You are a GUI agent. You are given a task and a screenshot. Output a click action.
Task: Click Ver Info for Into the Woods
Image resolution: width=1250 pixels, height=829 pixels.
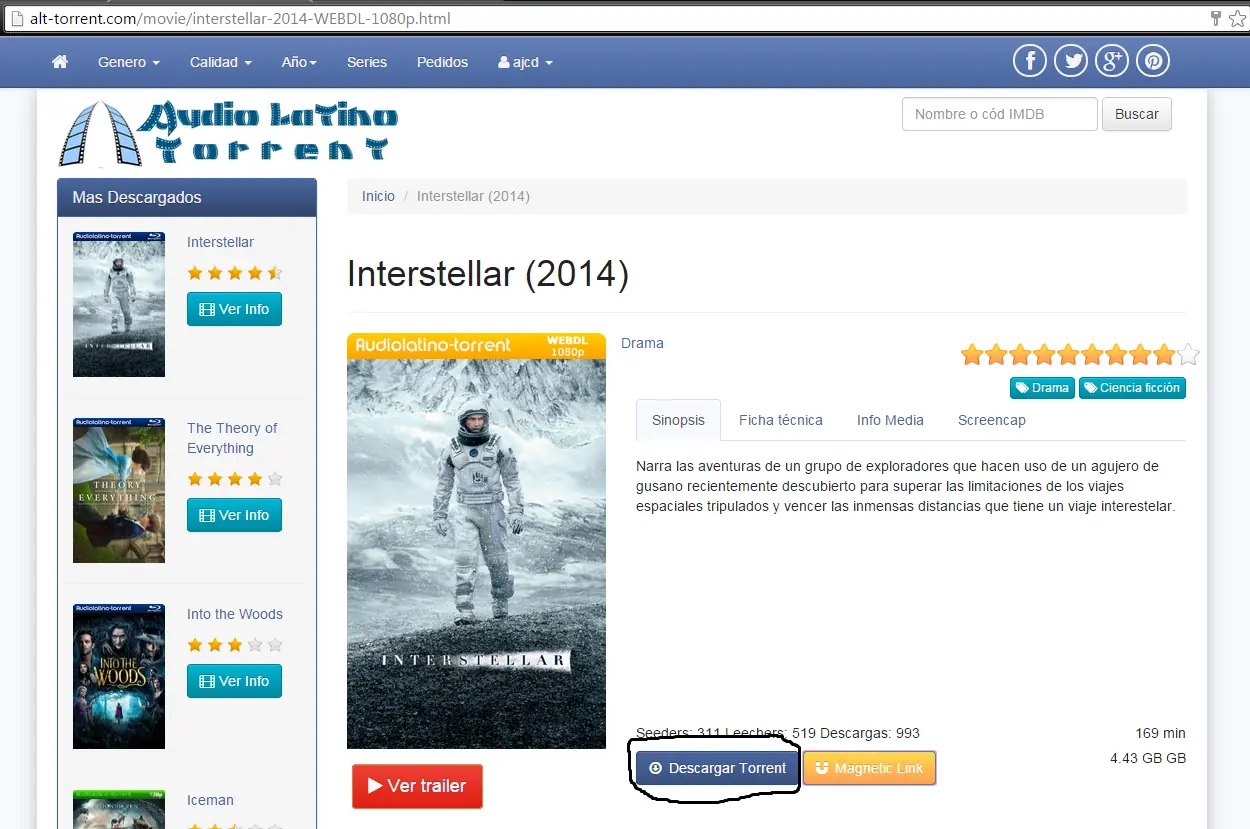[234, 681]
